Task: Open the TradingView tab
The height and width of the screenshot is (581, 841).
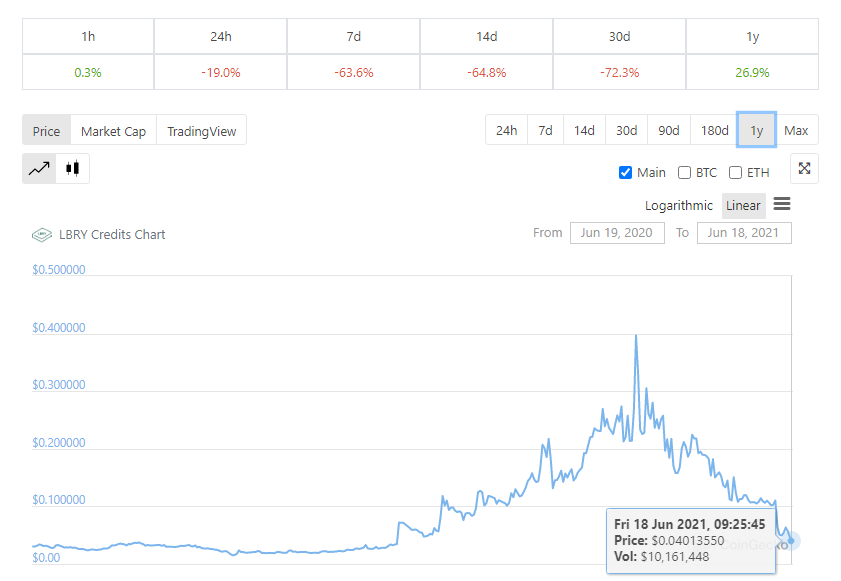Action: point(202,131)
